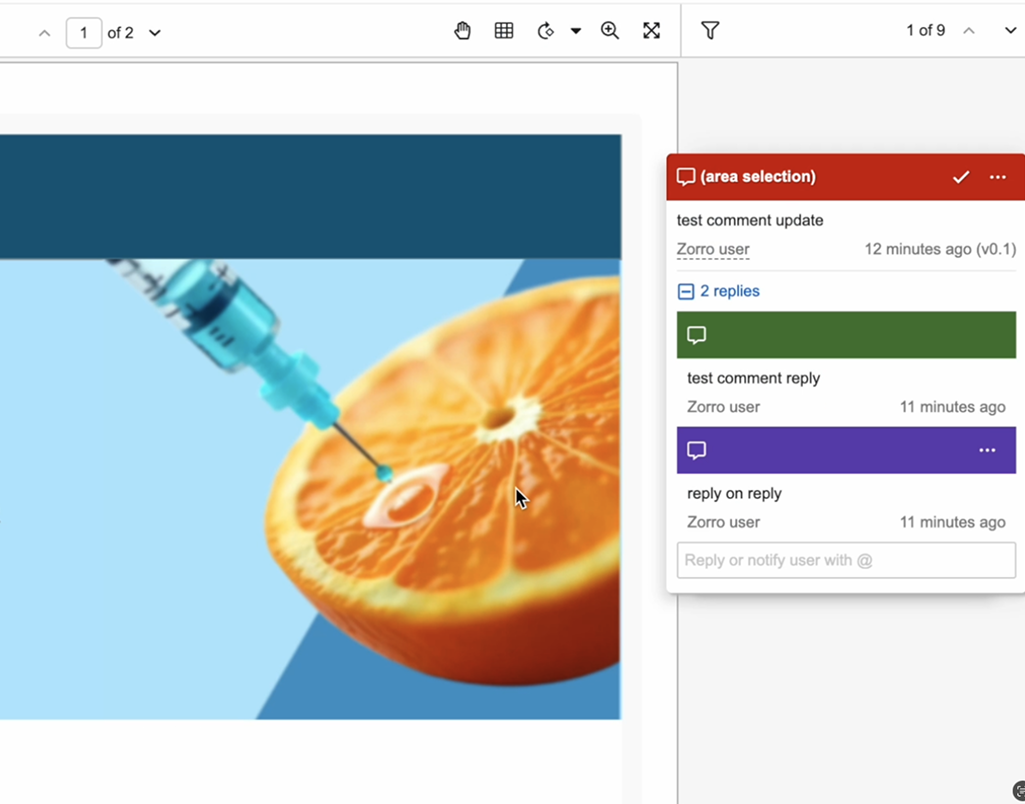The width and height of the screenshot is (1025, 804).
Task: Click the zoom in magnifier icon
Action: tap(610, 31)
